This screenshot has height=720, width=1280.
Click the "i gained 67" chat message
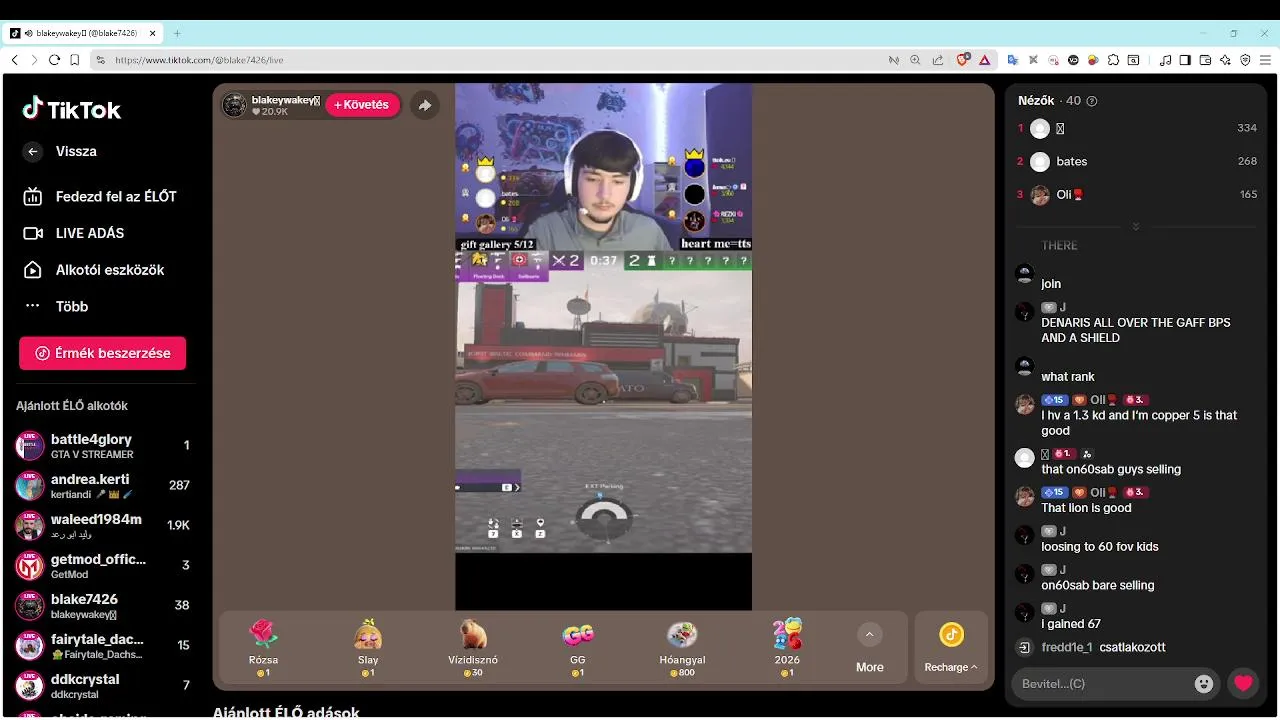[x=1071, y=624]
